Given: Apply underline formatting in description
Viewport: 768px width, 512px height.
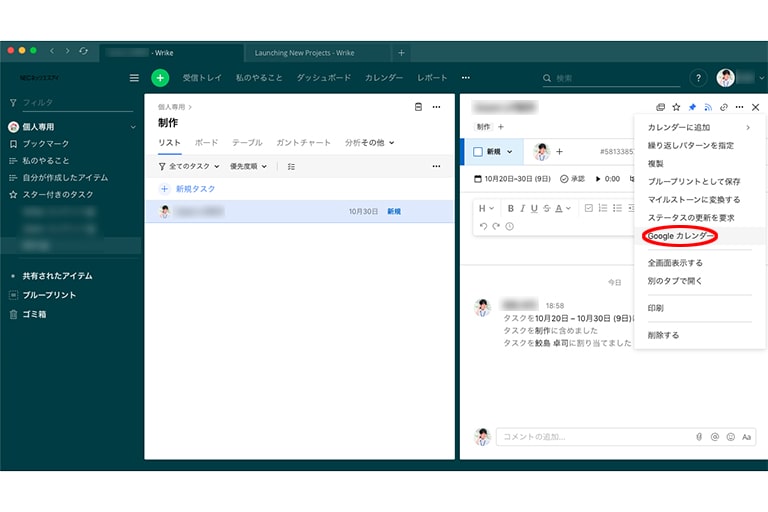Looking at the screenshot, I should [x=534, y=209].
